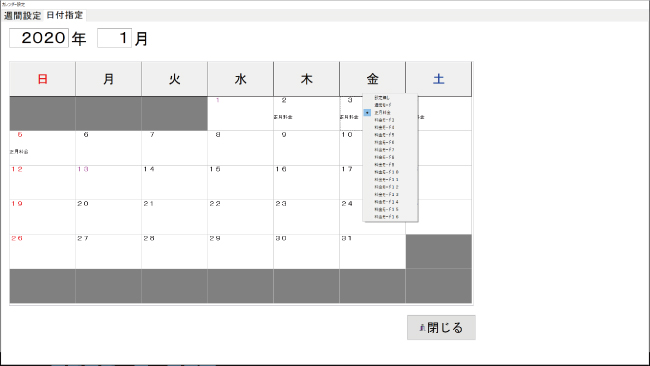Pick 料金モード15 from the menu
This screenshot has width=650, height=366.
pyautogui.click(x=390, y=210)
